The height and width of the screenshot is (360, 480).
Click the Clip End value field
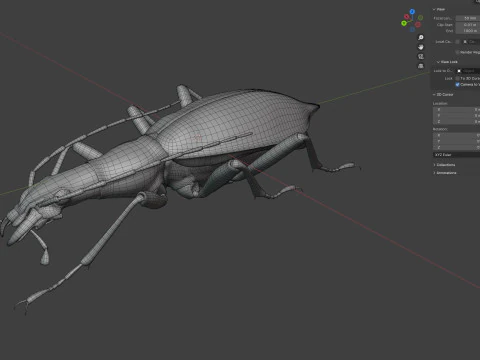pyautogui.click(x=468, y=31)
